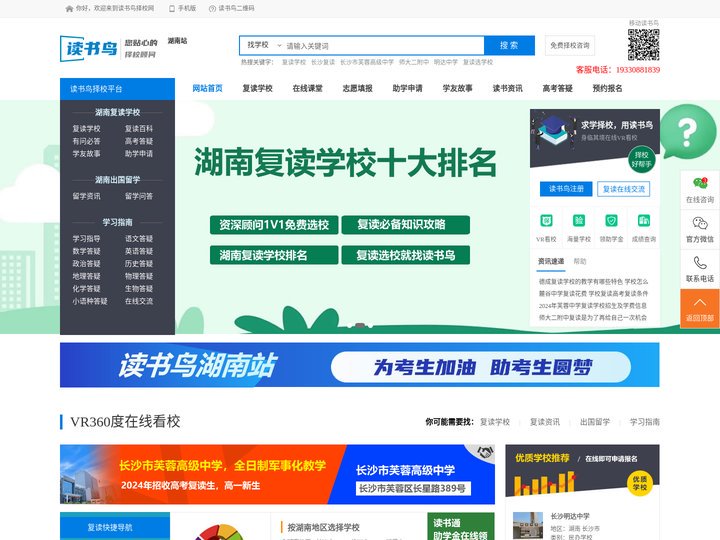The height and width of the screenshot is (540, 720).
Task: Click the 读书鸟注册 button
Action: tap(566, 189)
